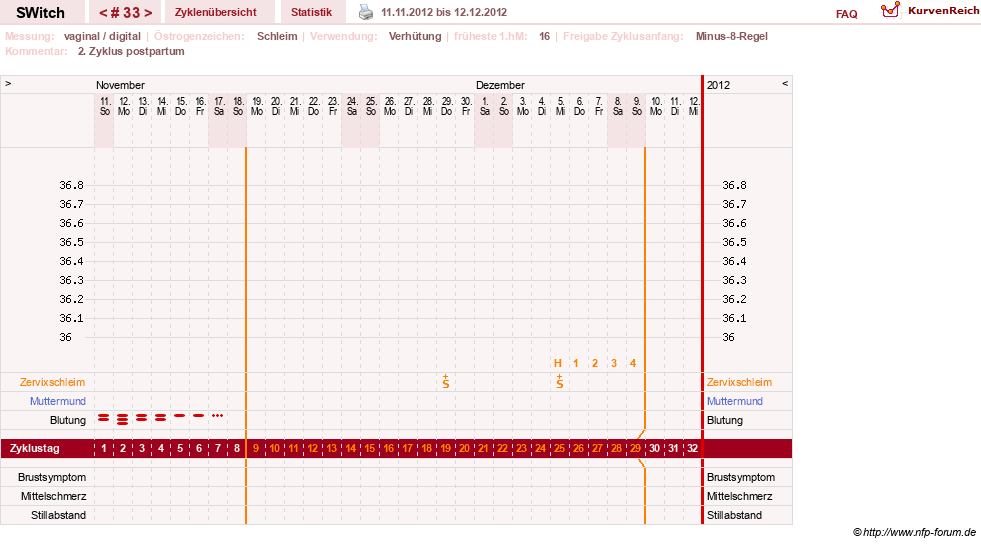
Task: Select cycle day 1 in Zyklustag row
Action: tap(104, 448)
